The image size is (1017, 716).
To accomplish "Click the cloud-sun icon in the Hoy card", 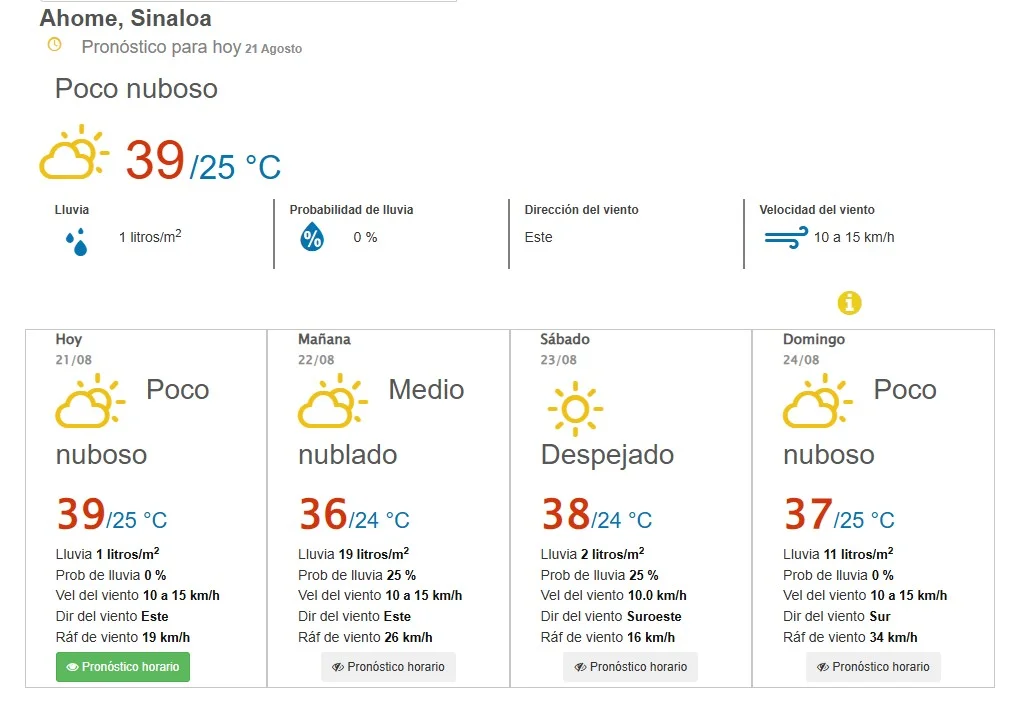I will click(x=90, y=401).
